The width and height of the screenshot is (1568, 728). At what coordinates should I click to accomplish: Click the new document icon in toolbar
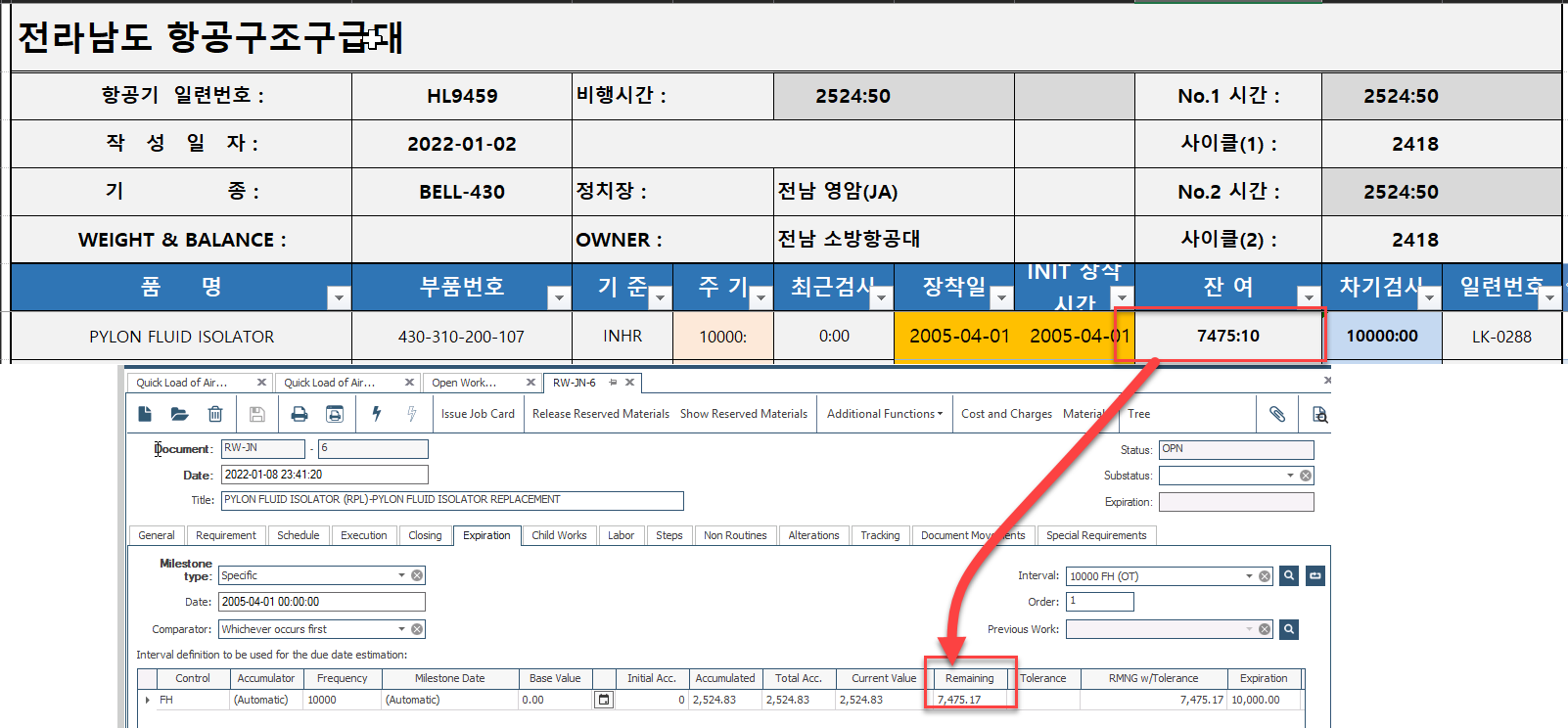(x=145, y=414)
